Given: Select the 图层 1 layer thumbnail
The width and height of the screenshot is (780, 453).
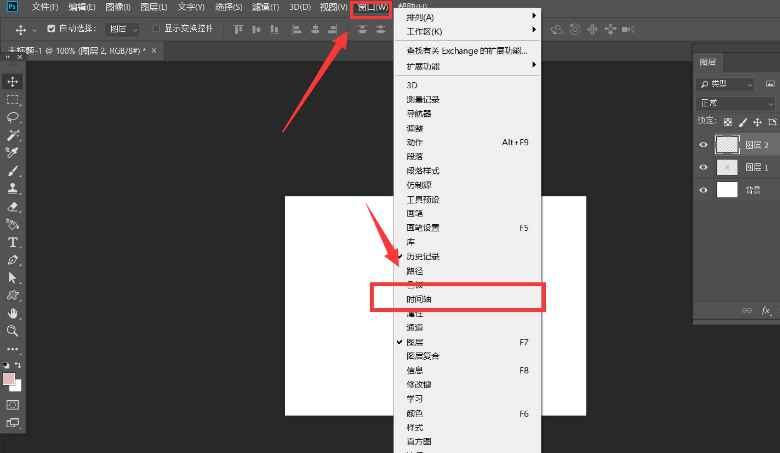Looking at the screenshot, I should 727,167.
